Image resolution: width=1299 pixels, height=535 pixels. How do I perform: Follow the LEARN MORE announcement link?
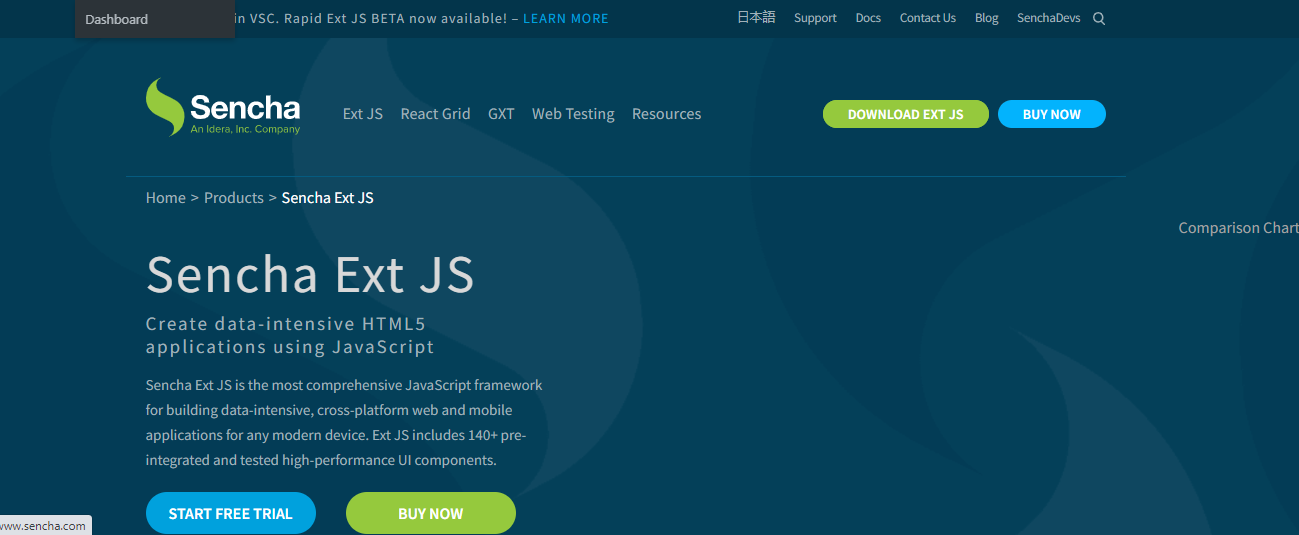click(565, 18)
